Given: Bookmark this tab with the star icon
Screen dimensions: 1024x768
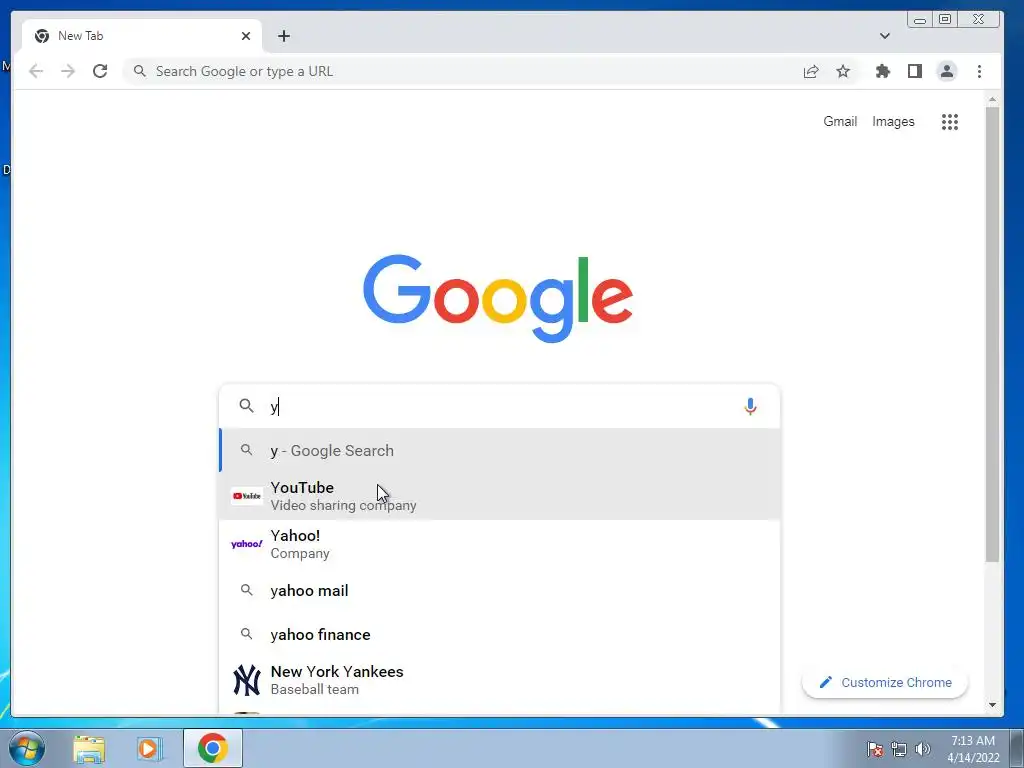Looking at the screenshot, I should (x=843, y=71).
